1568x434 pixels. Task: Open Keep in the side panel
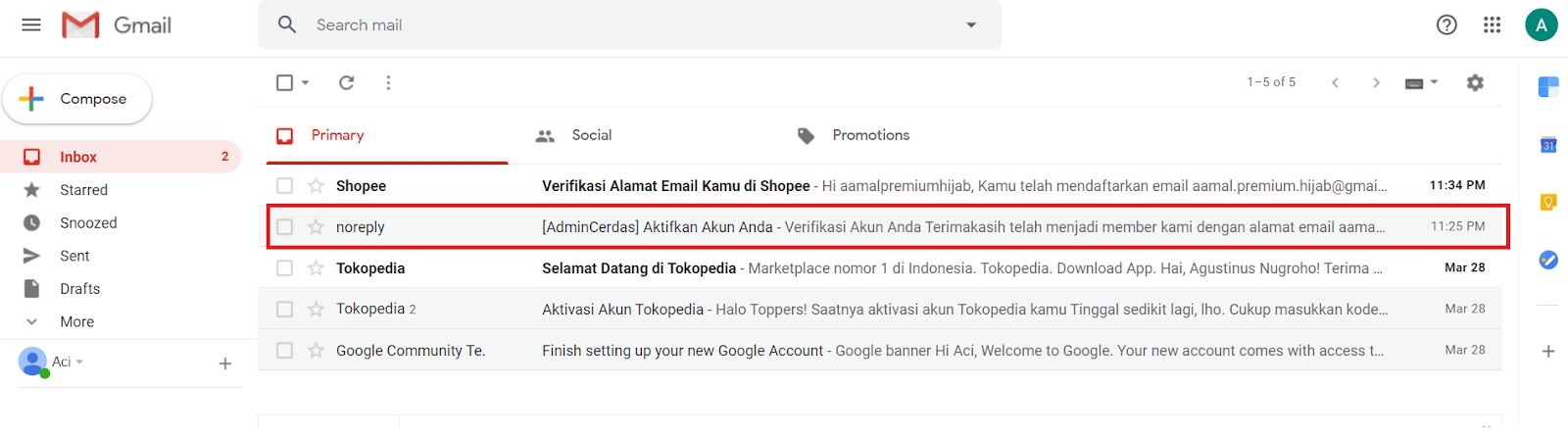[x=1548, y=203]
